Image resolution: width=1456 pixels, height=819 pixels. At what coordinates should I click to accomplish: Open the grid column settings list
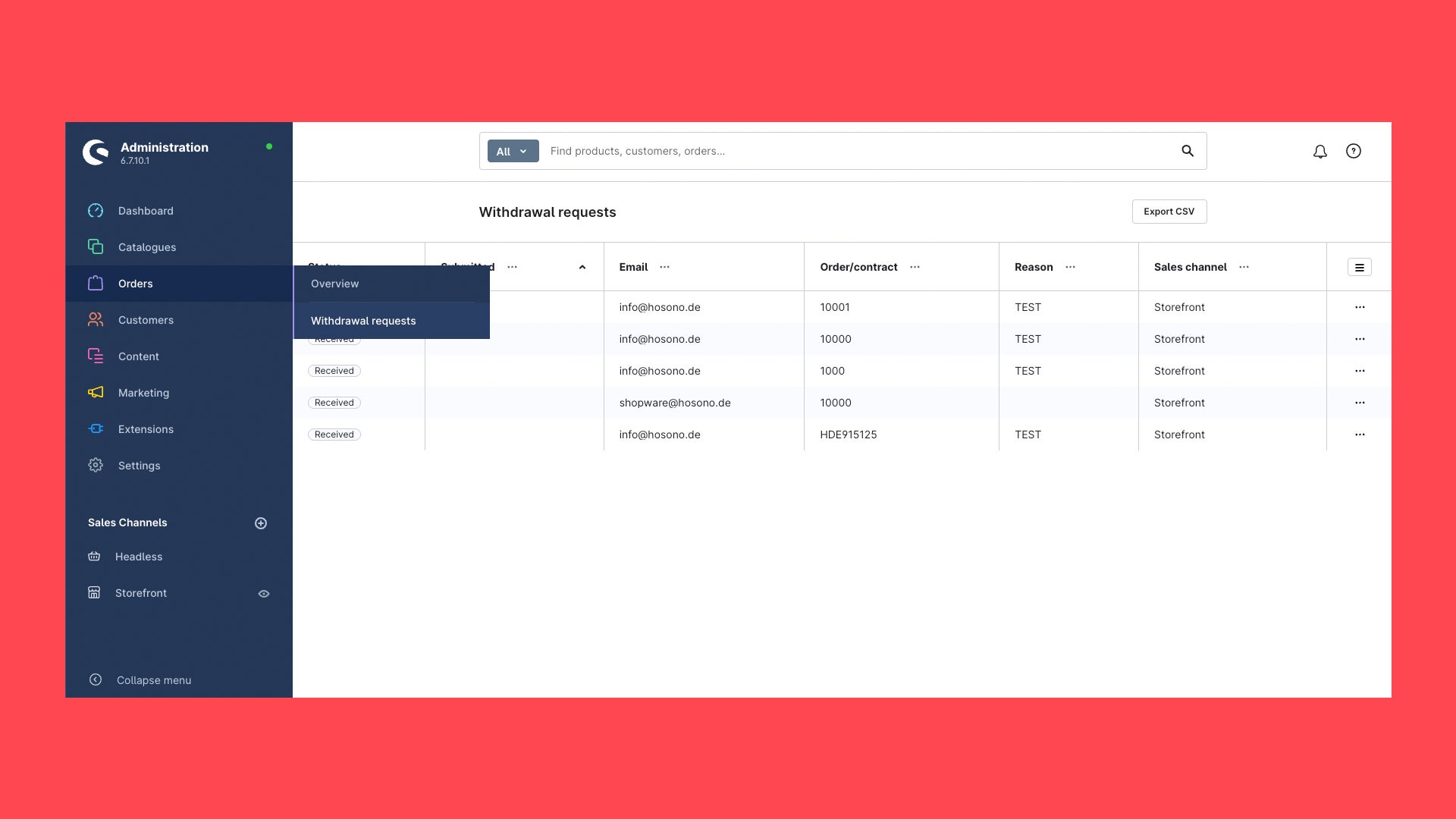[1360, 267]
